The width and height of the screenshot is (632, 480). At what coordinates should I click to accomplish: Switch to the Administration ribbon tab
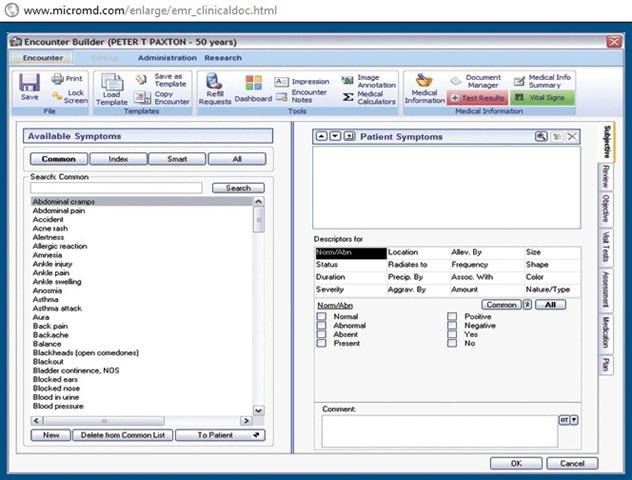tap(167, 58)
